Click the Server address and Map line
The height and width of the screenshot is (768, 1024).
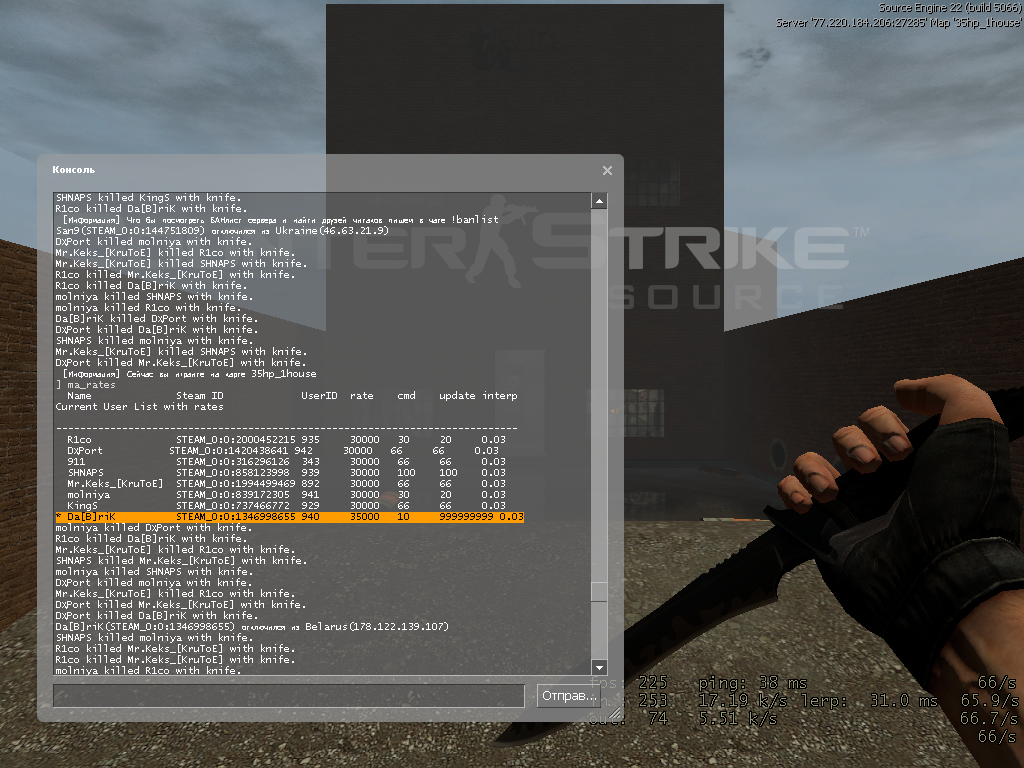pos(899,23)
